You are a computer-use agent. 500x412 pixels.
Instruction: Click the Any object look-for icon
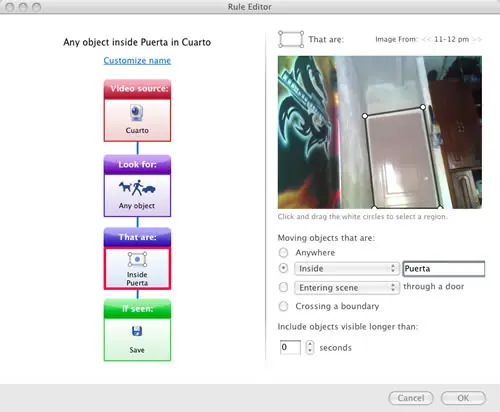point(137,188)
